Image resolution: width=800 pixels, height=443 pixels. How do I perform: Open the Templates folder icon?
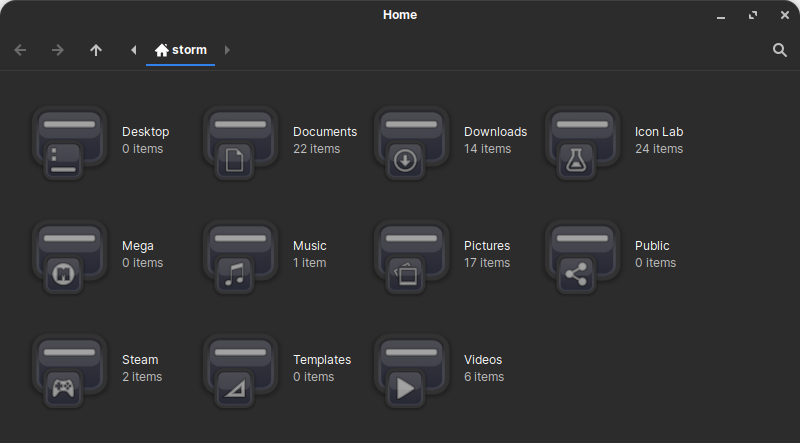[241, 371]
